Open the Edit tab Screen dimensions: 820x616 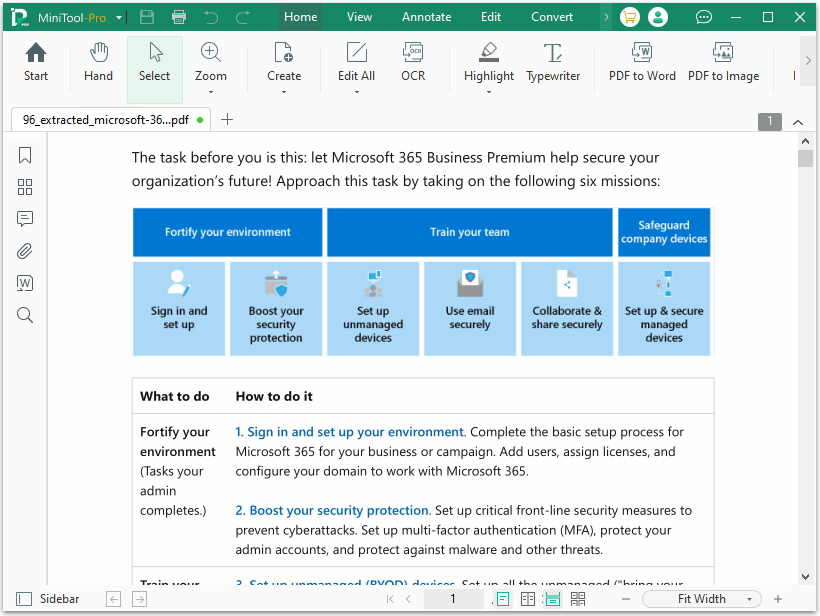(x=491, y=17)
